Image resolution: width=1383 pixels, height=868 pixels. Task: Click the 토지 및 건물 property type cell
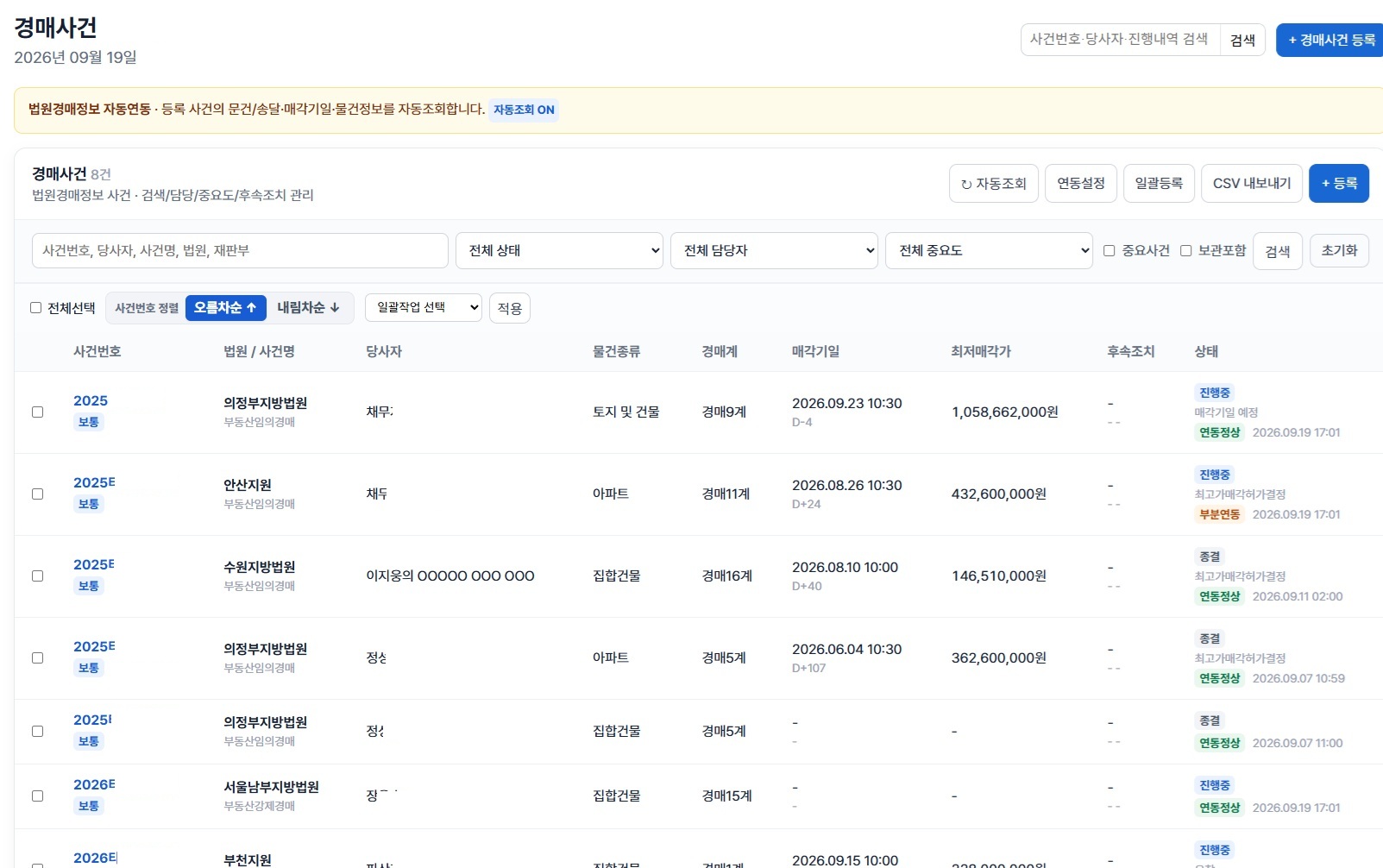626,412
